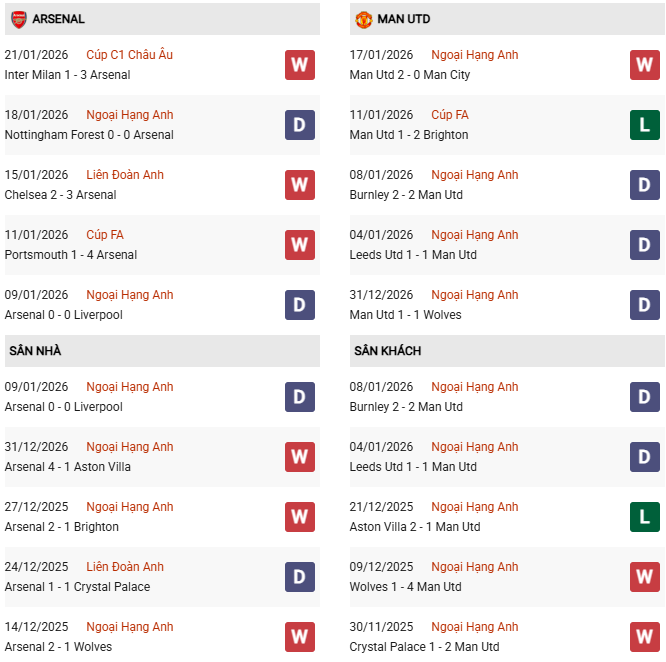This screenshot has width=666, height=662.
Task: Open Cúp FA link above Portsmouth match
Action: pos(105,235)
